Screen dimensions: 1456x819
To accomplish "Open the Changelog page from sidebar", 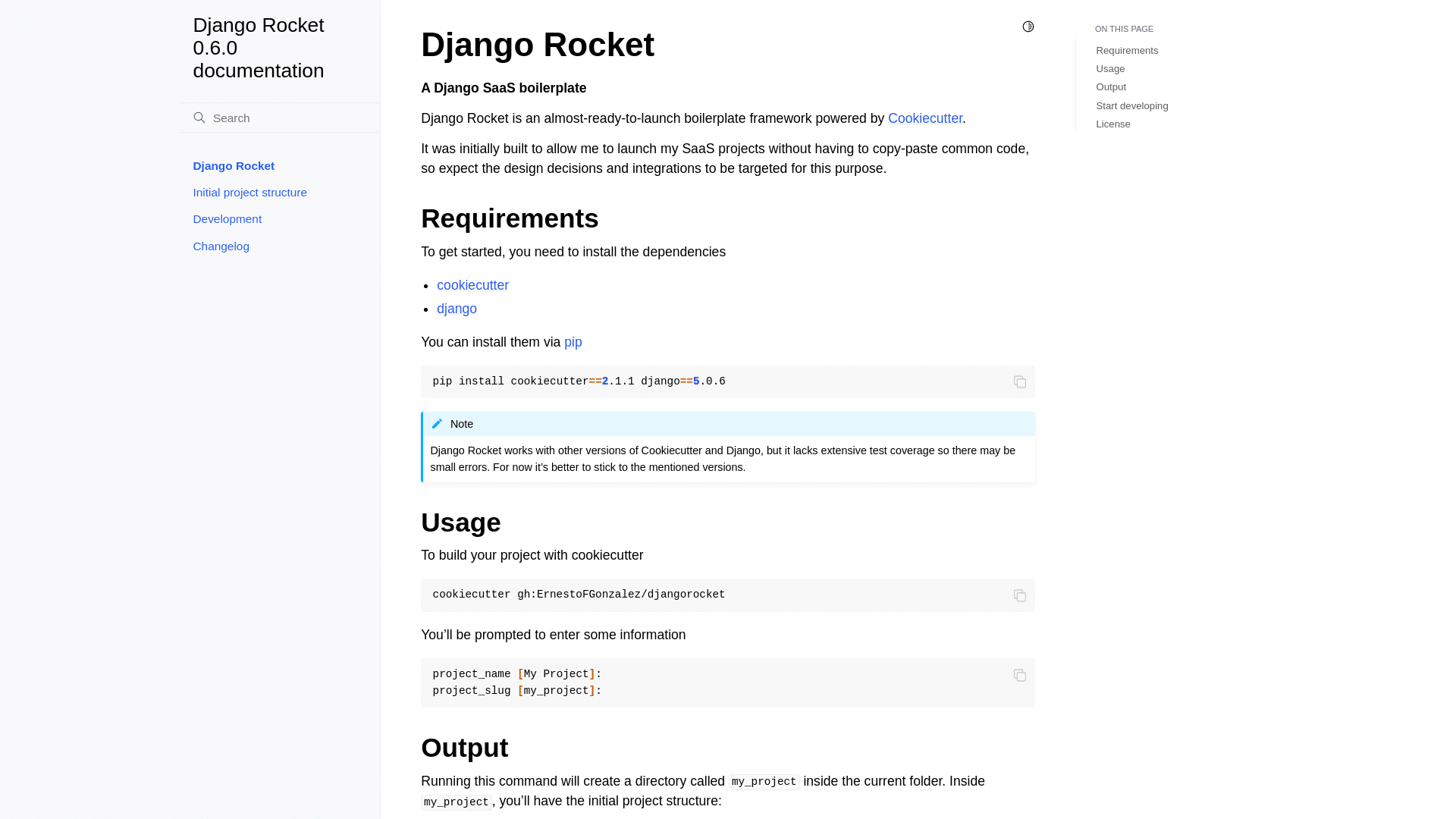I will coord(221,246).
